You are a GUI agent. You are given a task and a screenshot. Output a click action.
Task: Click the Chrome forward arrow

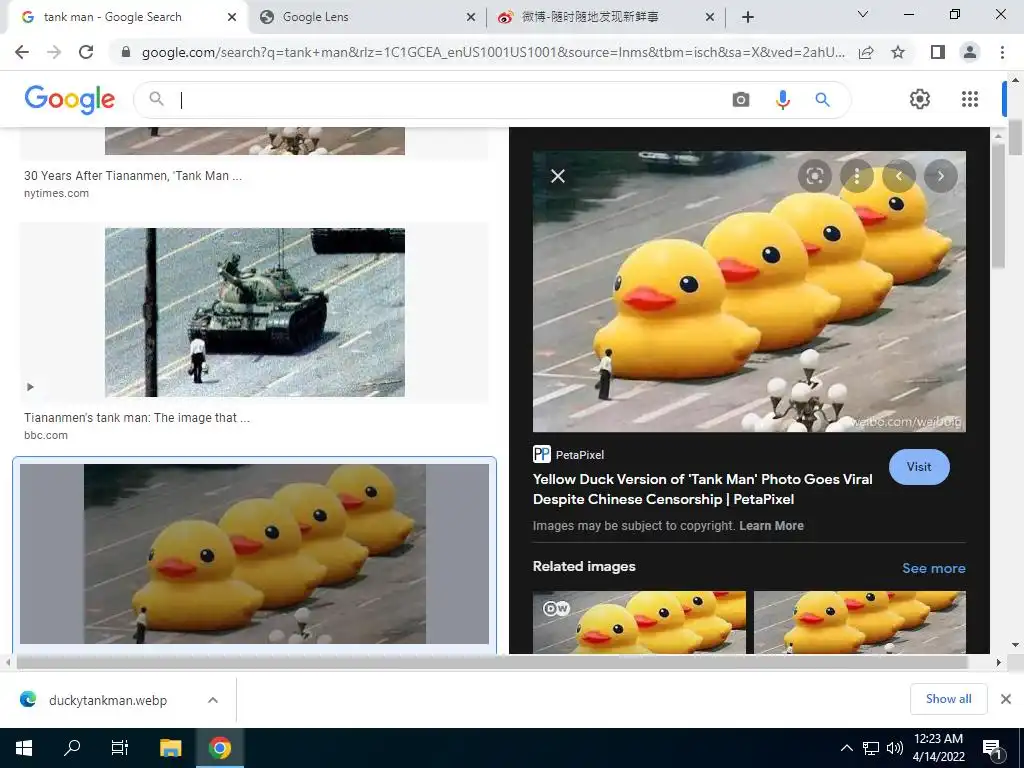(x=54, y=52)
